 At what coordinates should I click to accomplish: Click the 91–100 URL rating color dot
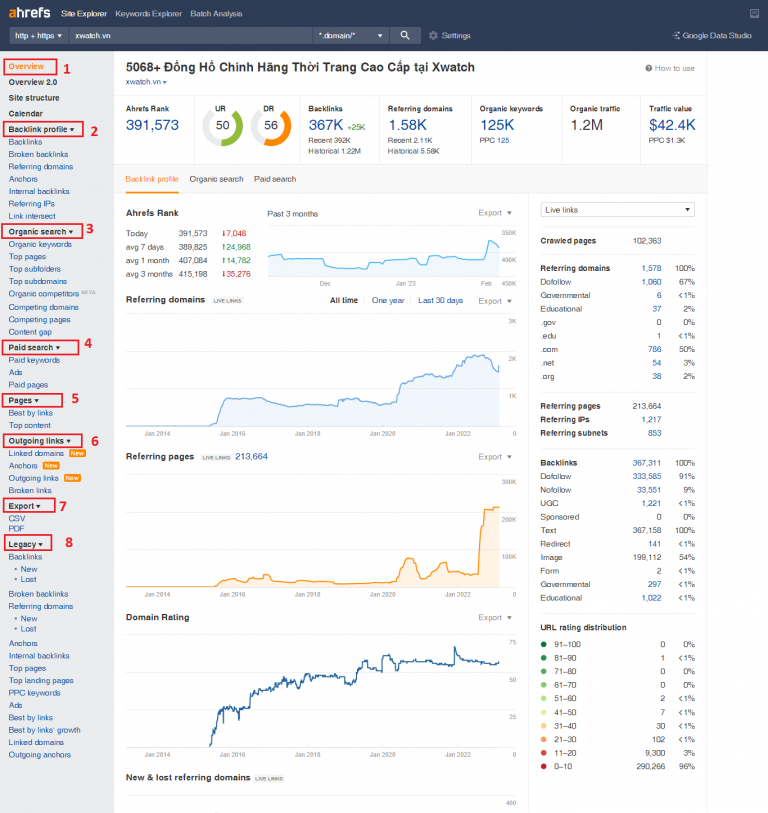(543, 644)
